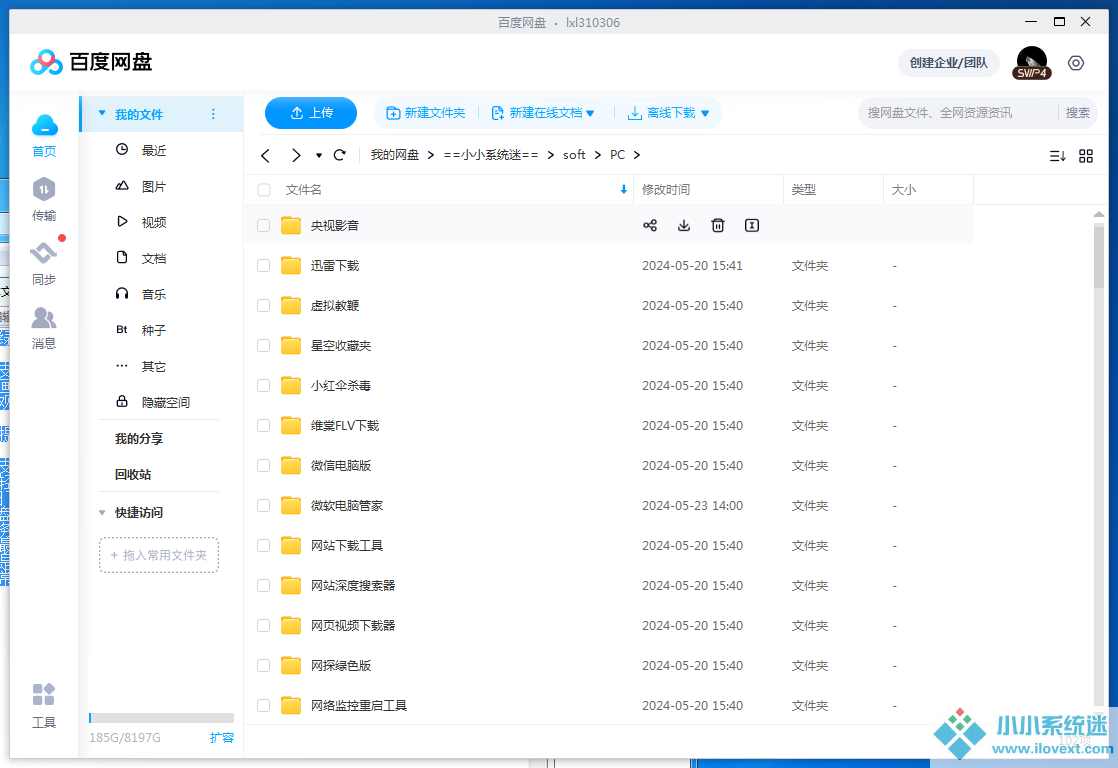Go to soft in the breadcrumb
Screen dimensions: 1118x768
click(x=574, y=155)
